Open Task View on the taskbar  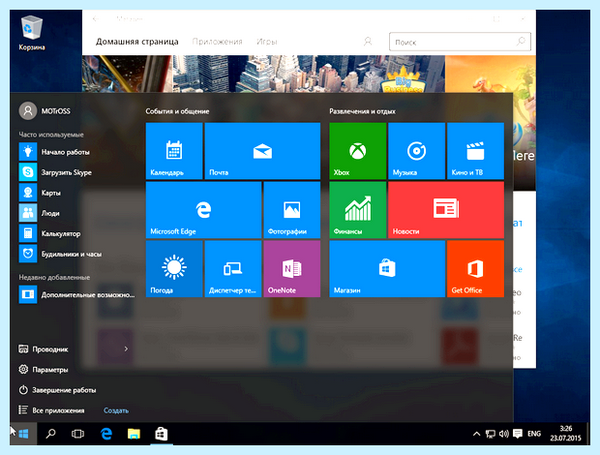(x=78, y=434)
